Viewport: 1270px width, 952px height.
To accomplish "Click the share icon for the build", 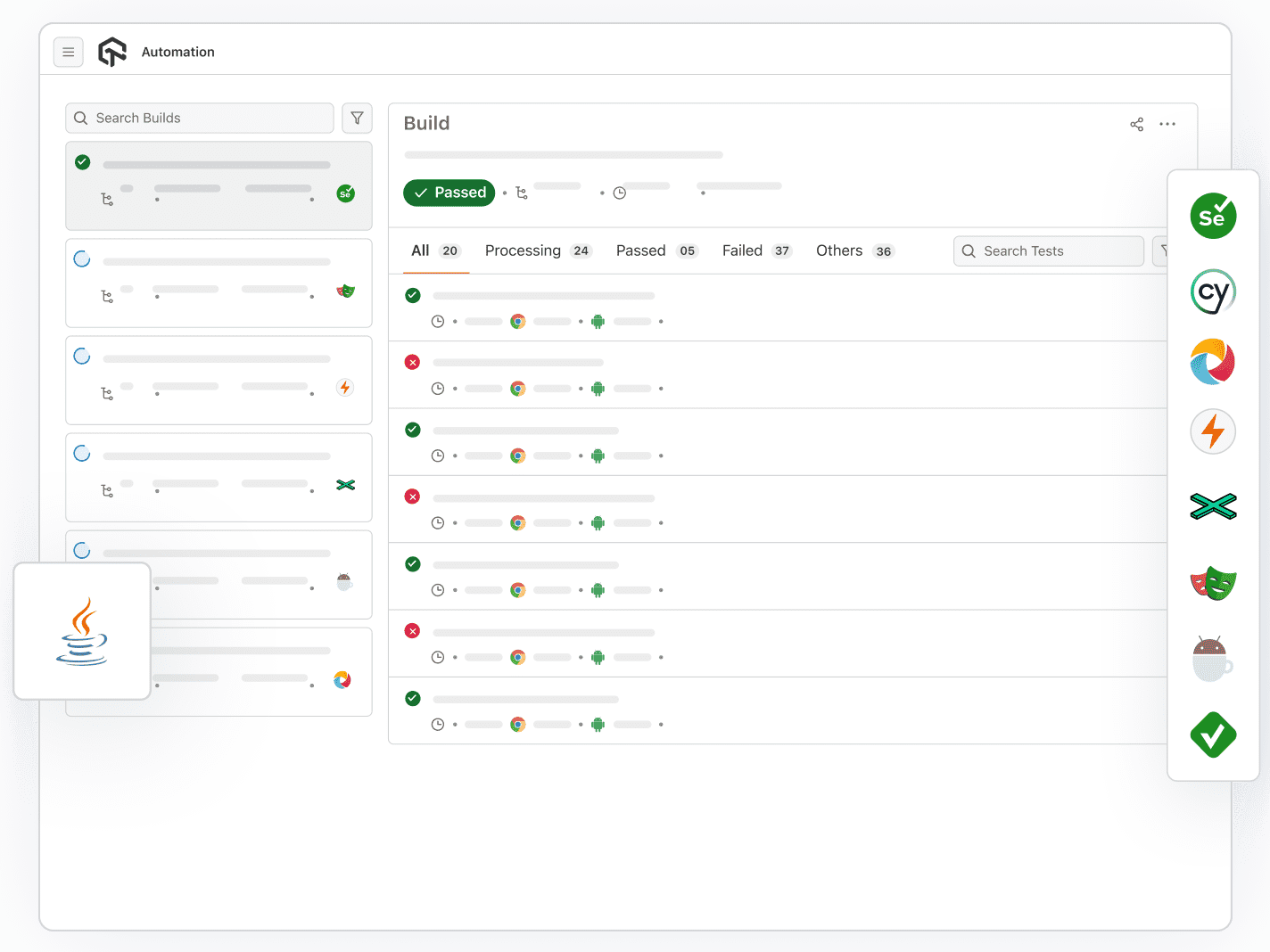I will [1136, 124].
